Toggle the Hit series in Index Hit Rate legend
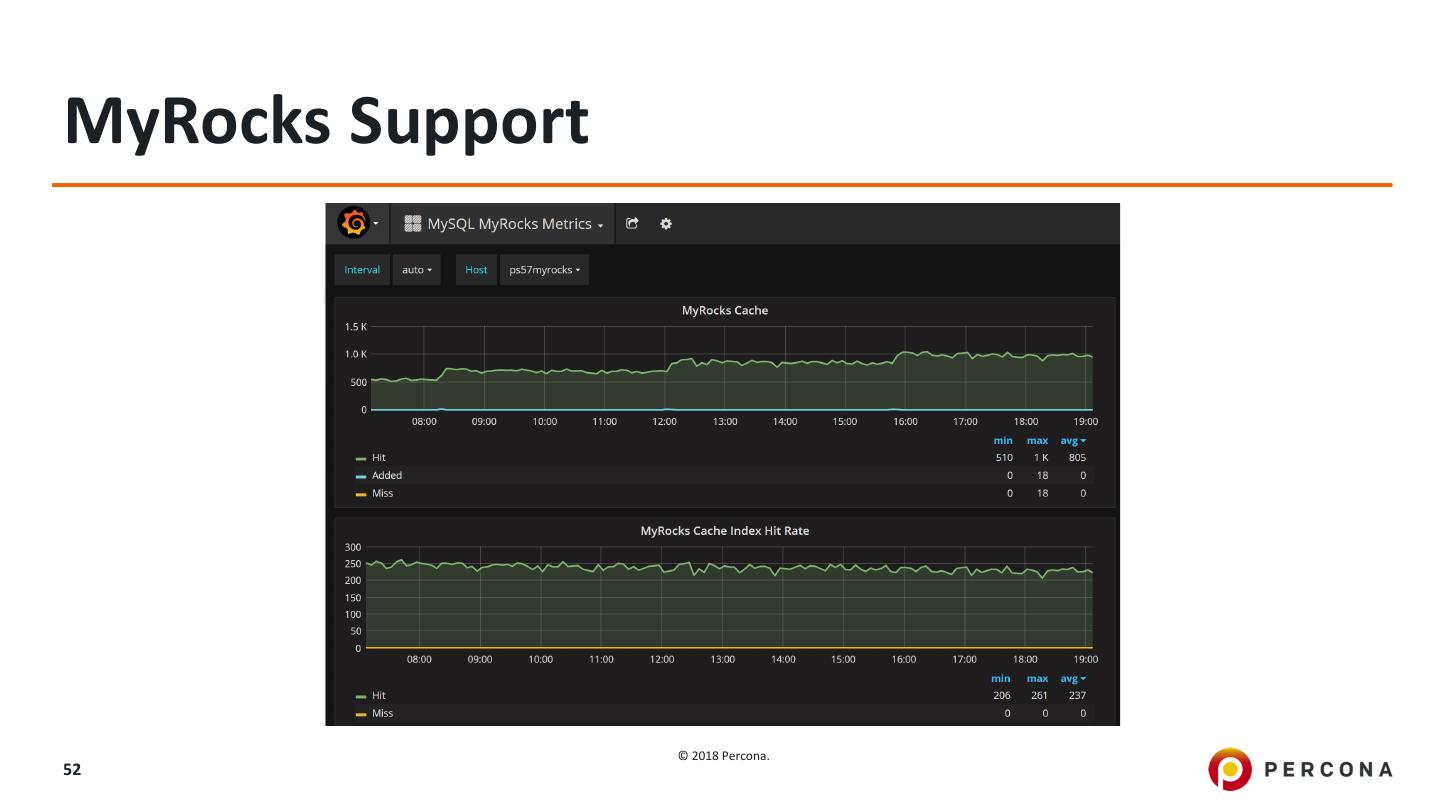The image size is (1440, 810). (379, 696)
